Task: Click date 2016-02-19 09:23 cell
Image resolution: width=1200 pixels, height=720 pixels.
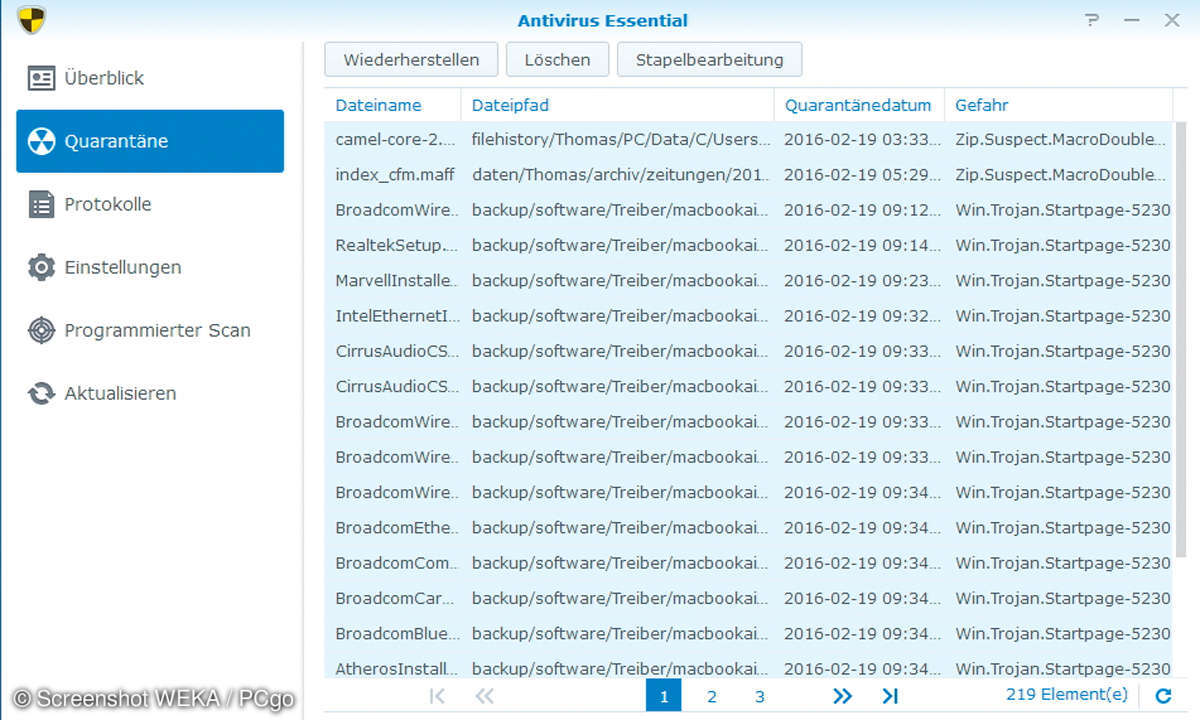Action: (862, 281)
